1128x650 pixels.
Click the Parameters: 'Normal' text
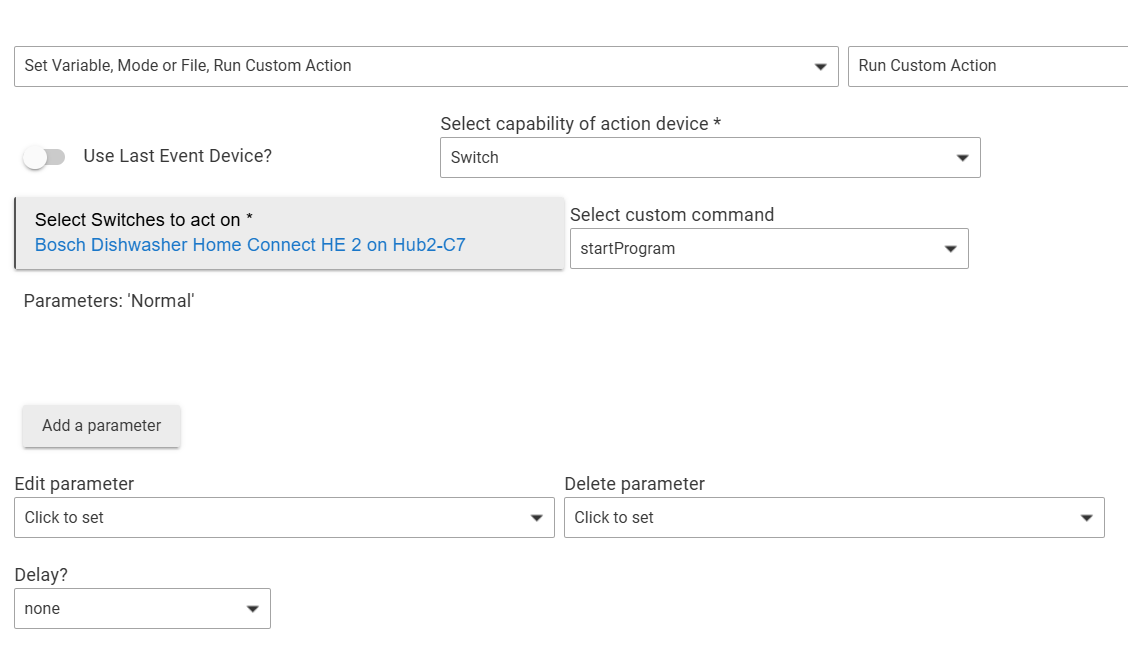click(109, 301)
